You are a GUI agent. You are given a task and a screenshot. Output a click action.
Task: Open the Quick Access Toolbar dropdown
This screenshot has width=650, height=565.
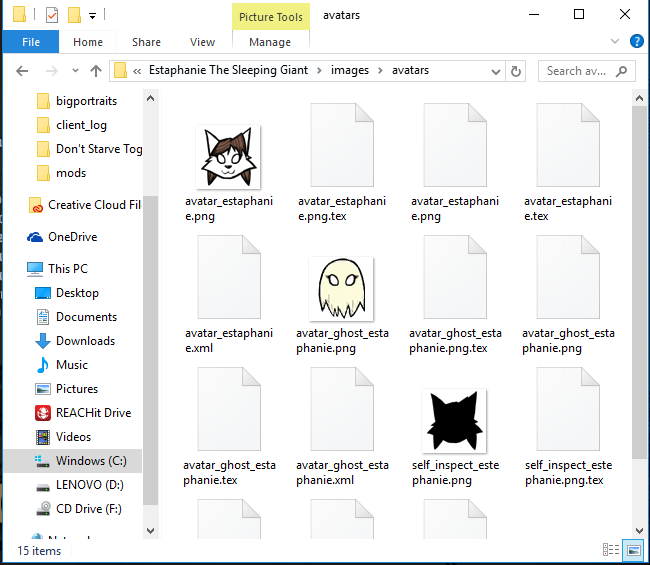(92, 15)
